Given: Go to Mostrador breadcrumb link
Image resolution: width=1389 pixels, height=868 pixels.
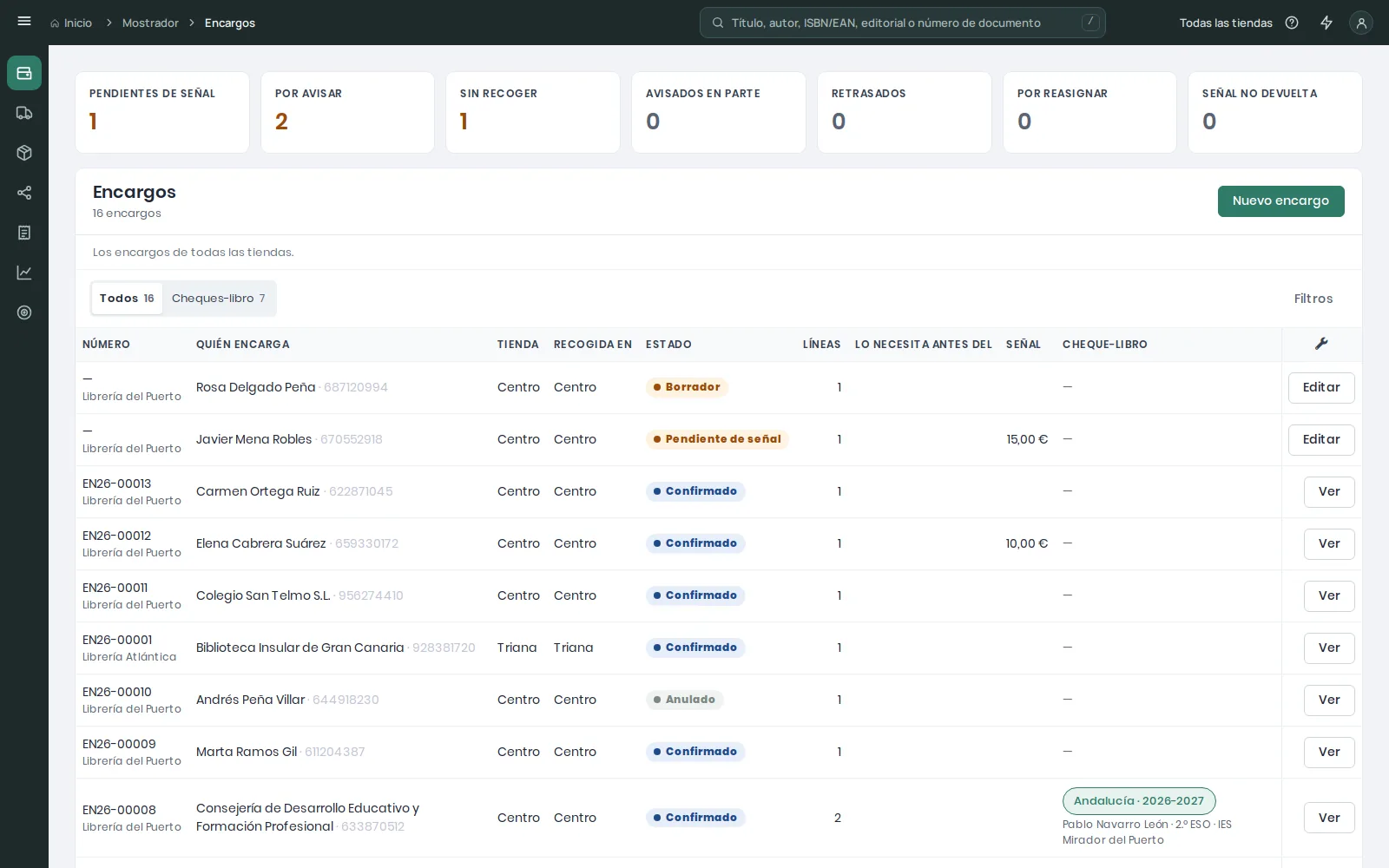Looking at the screenshot, I should [150, 23].
